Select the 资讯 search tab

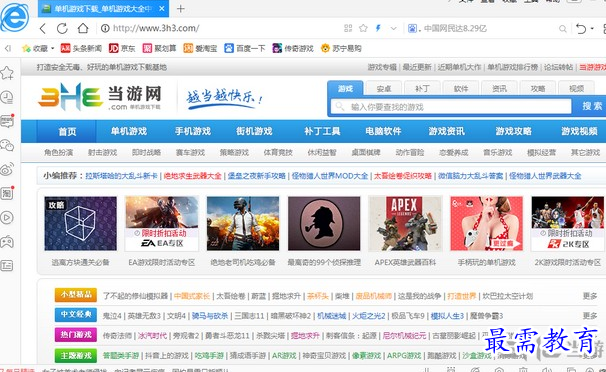click(499, 89)
